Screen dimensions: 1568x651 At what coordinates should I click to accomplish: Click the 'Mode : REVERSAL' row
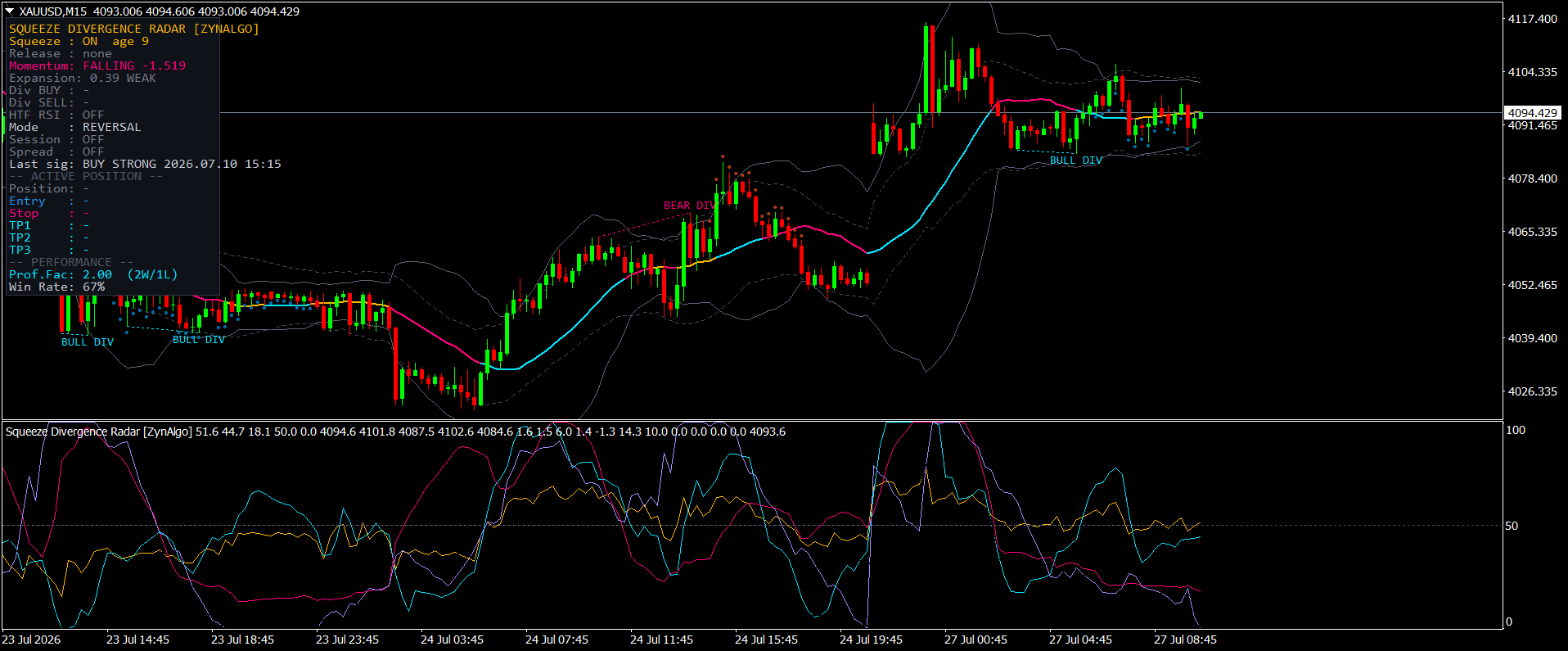(75, 127)
